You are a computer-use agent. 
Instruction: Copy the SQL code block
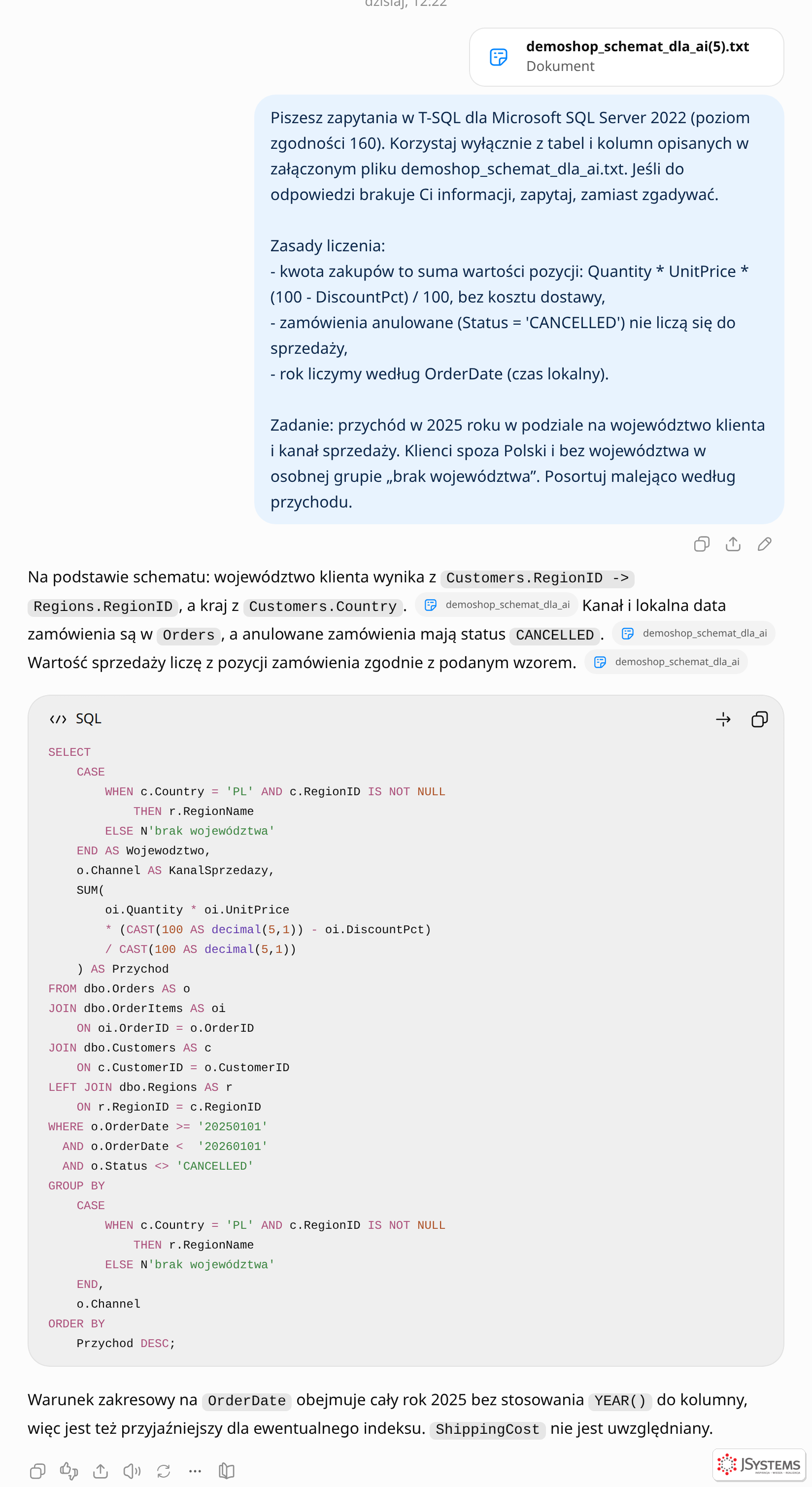pyautogui.click(x=759, y=719)
